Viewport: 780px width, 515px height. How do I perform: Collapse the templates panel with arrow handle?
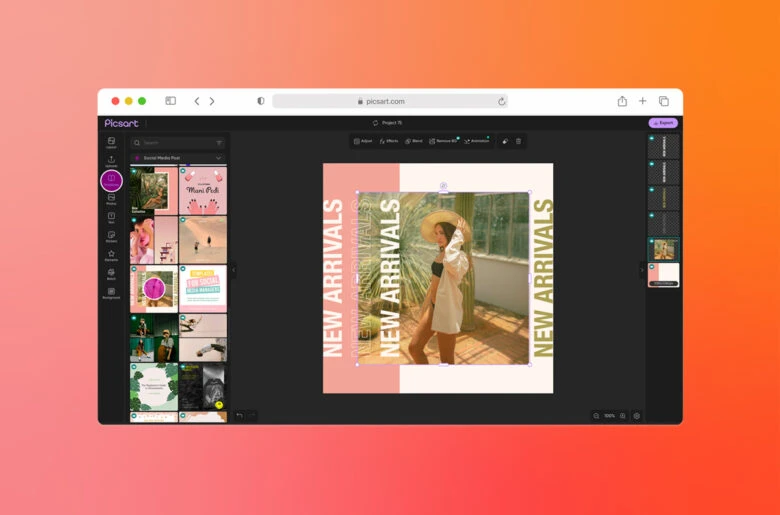click(x=234, y=270)
